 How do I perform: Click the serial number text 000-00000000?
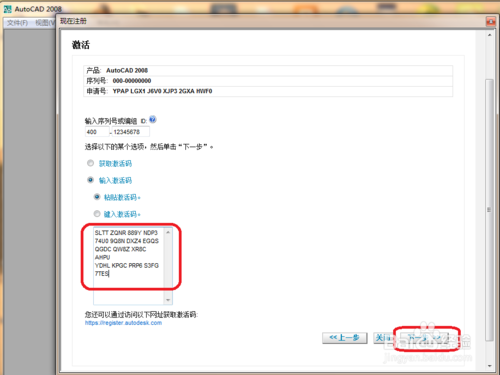(x=132, y=81)
